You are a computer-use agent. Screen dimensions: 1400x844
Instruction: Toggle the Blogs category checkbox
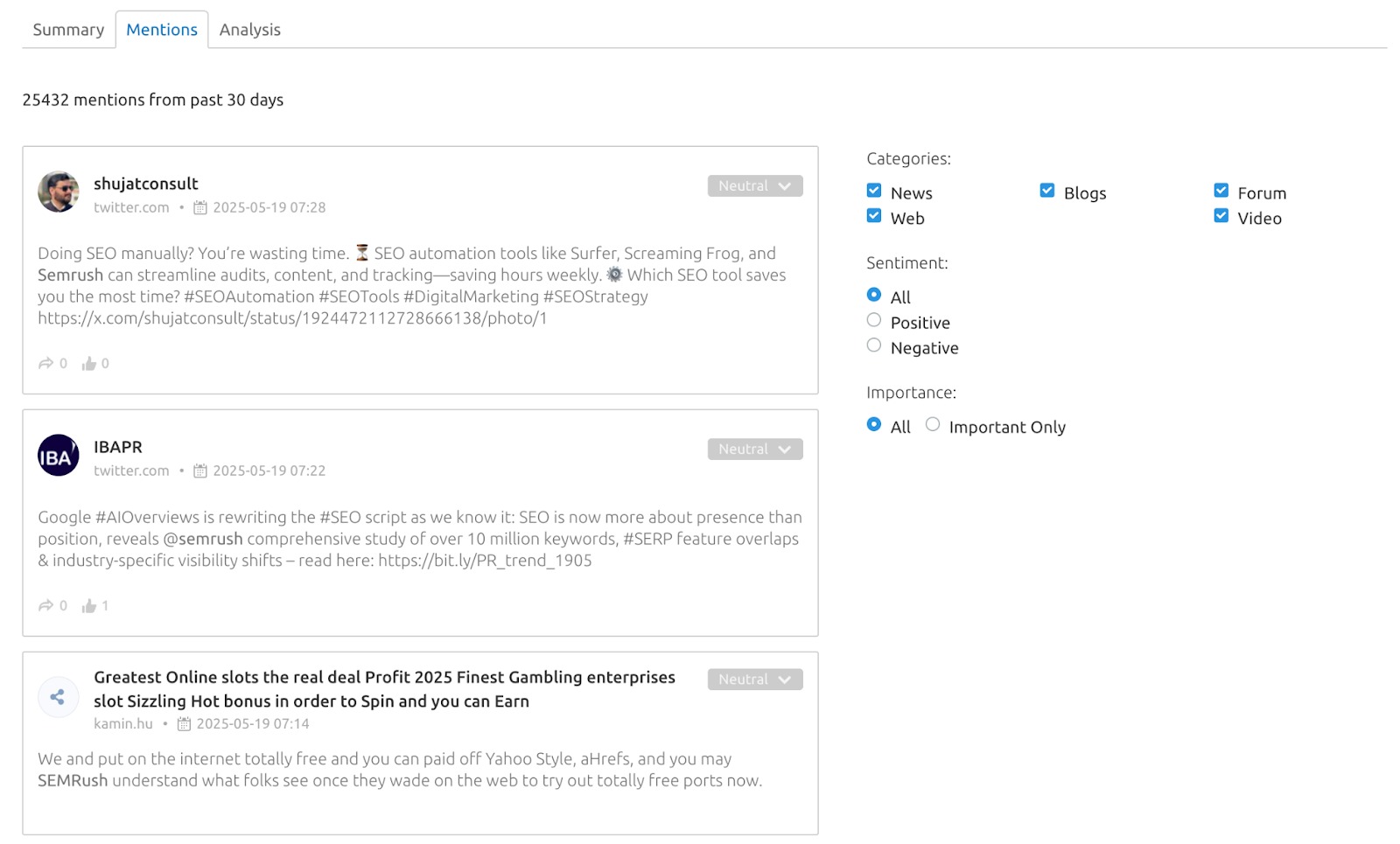click(x=1047, y=191)
